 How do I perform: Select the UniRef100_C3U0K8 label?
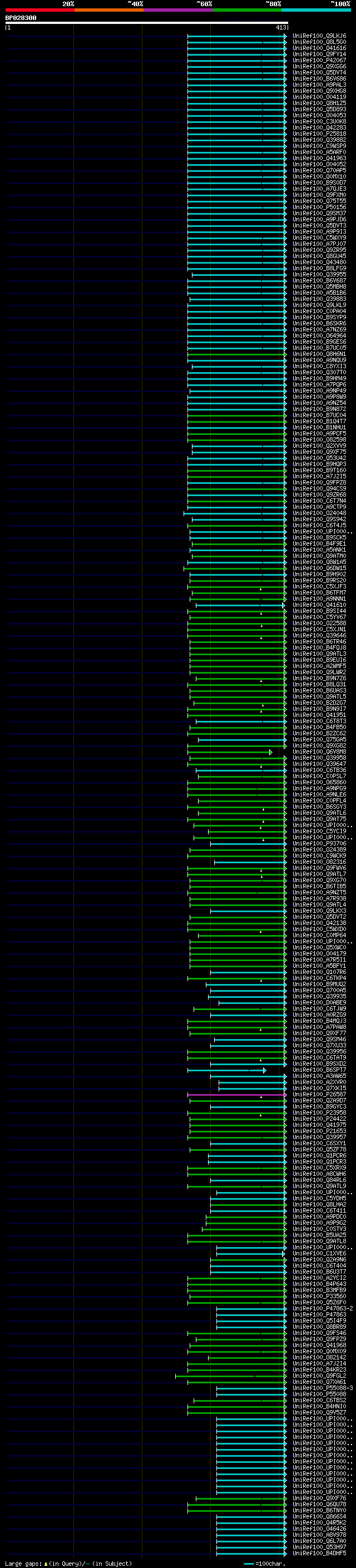click(x=319, y=122)
